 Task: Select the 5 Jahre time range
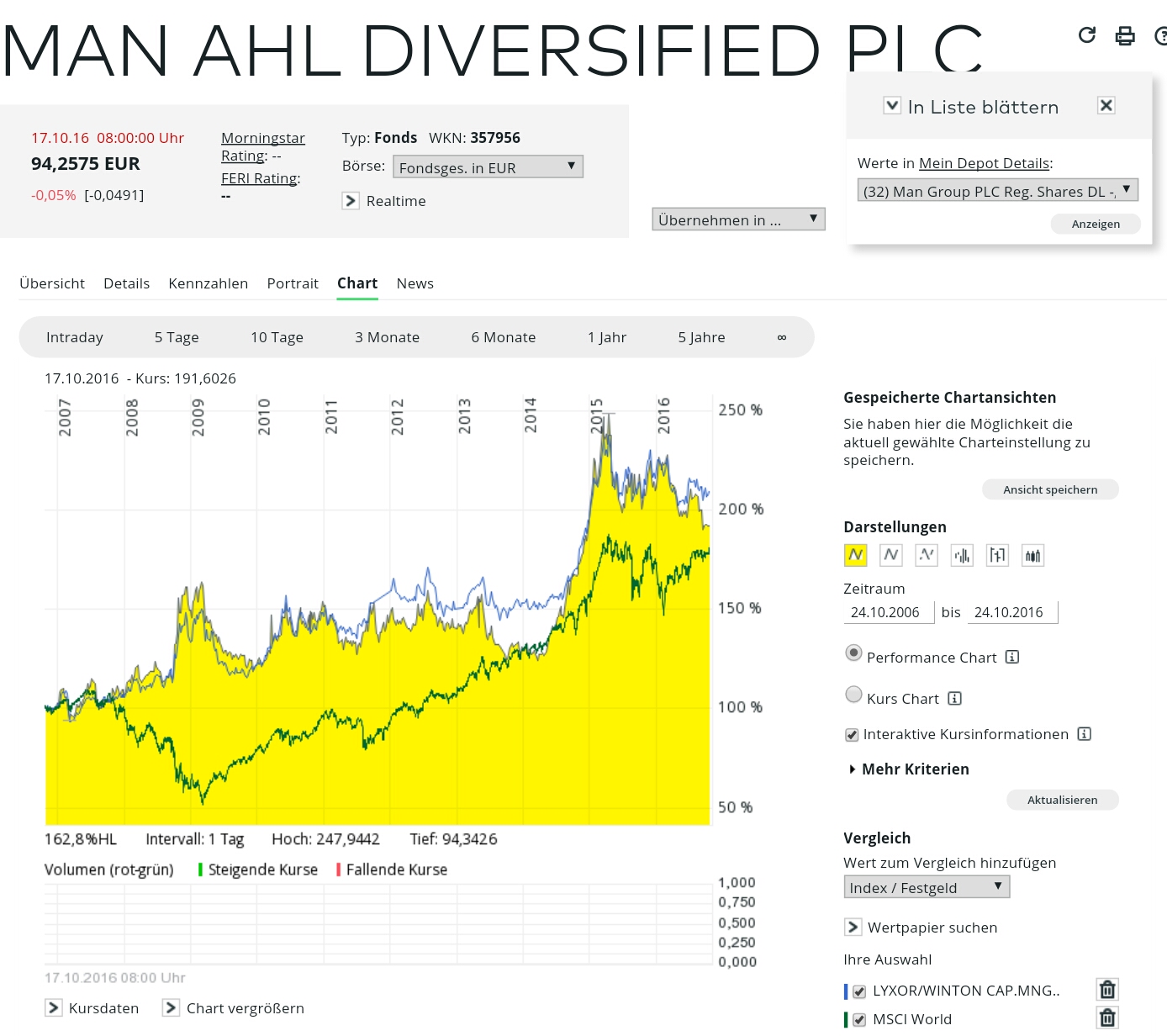click(701, 337)
